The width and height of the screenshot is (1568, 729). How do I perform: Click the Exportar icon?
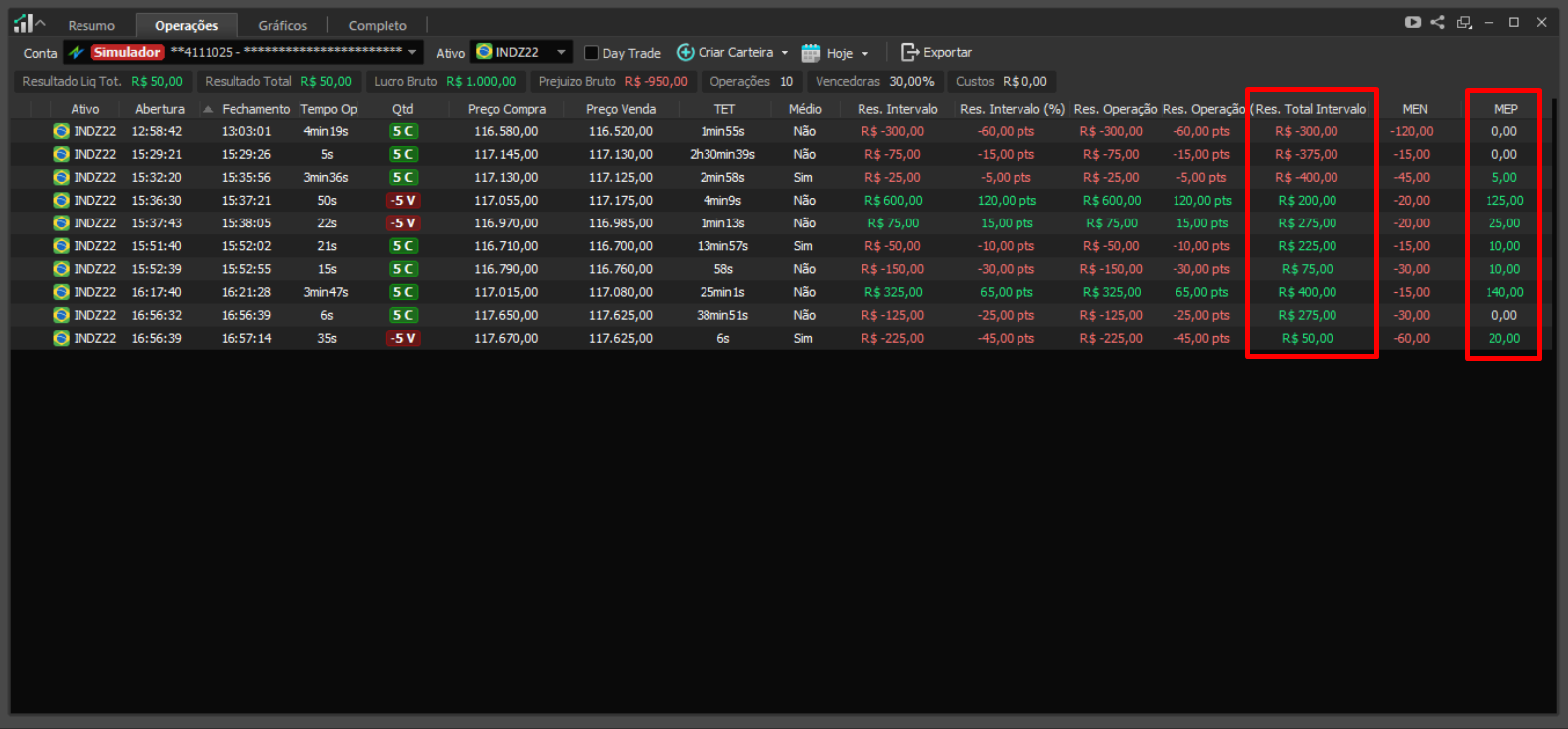point(909,52)
